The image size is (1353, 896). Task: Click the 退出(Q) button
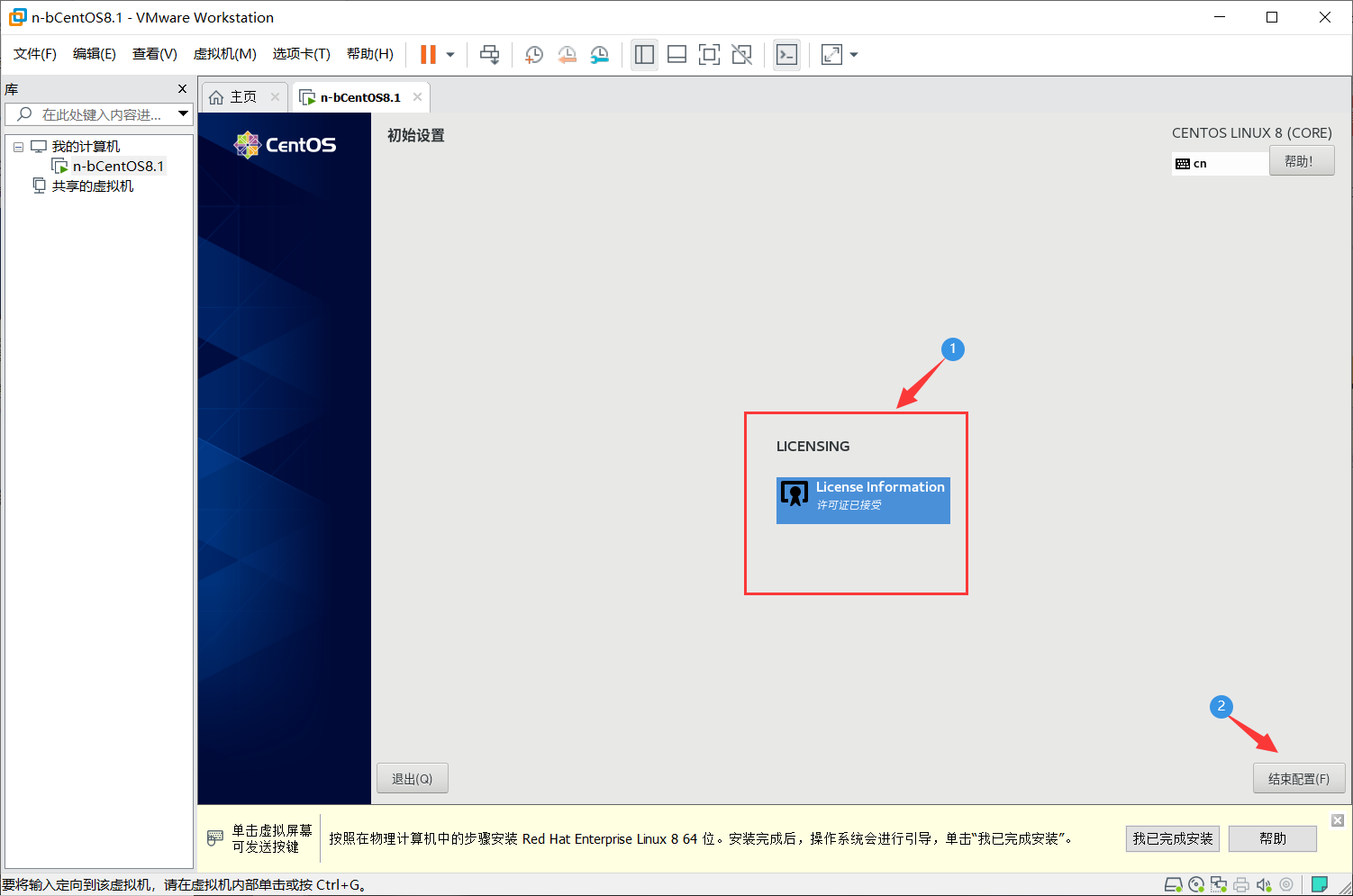[x=413, y=779]
